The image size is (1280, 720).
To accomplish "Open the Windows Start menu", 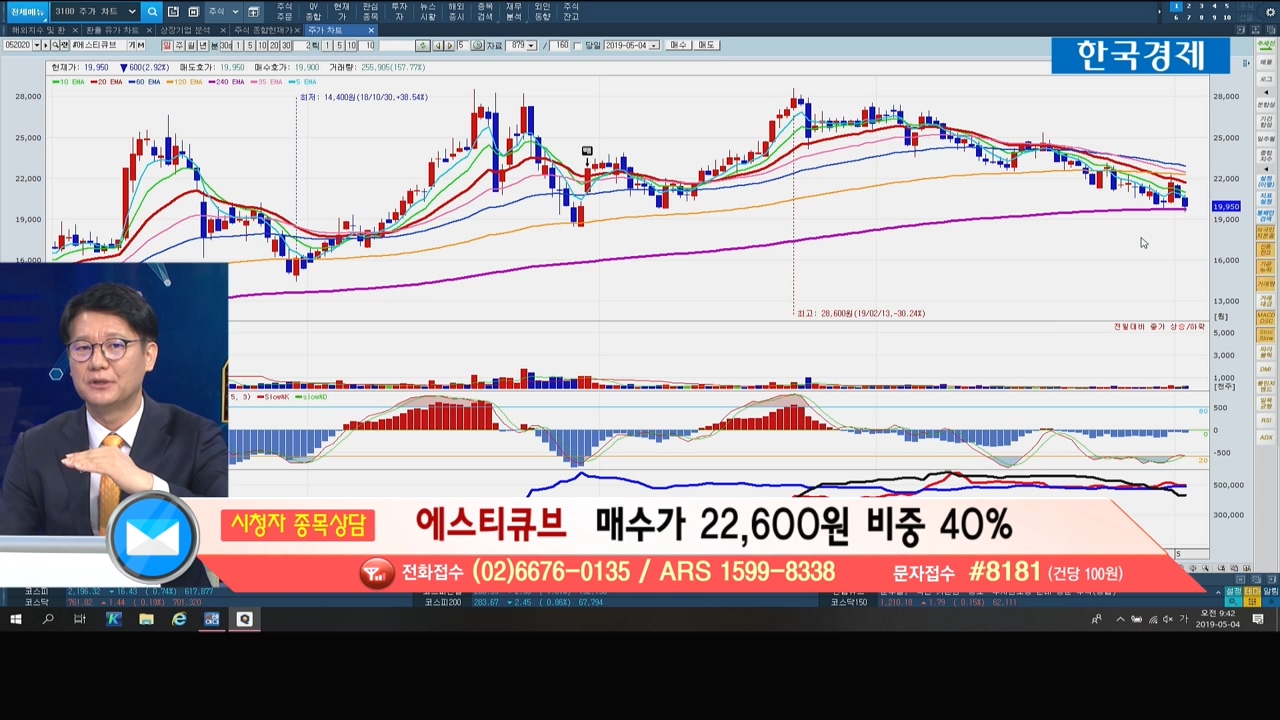I will coord(15,620).
